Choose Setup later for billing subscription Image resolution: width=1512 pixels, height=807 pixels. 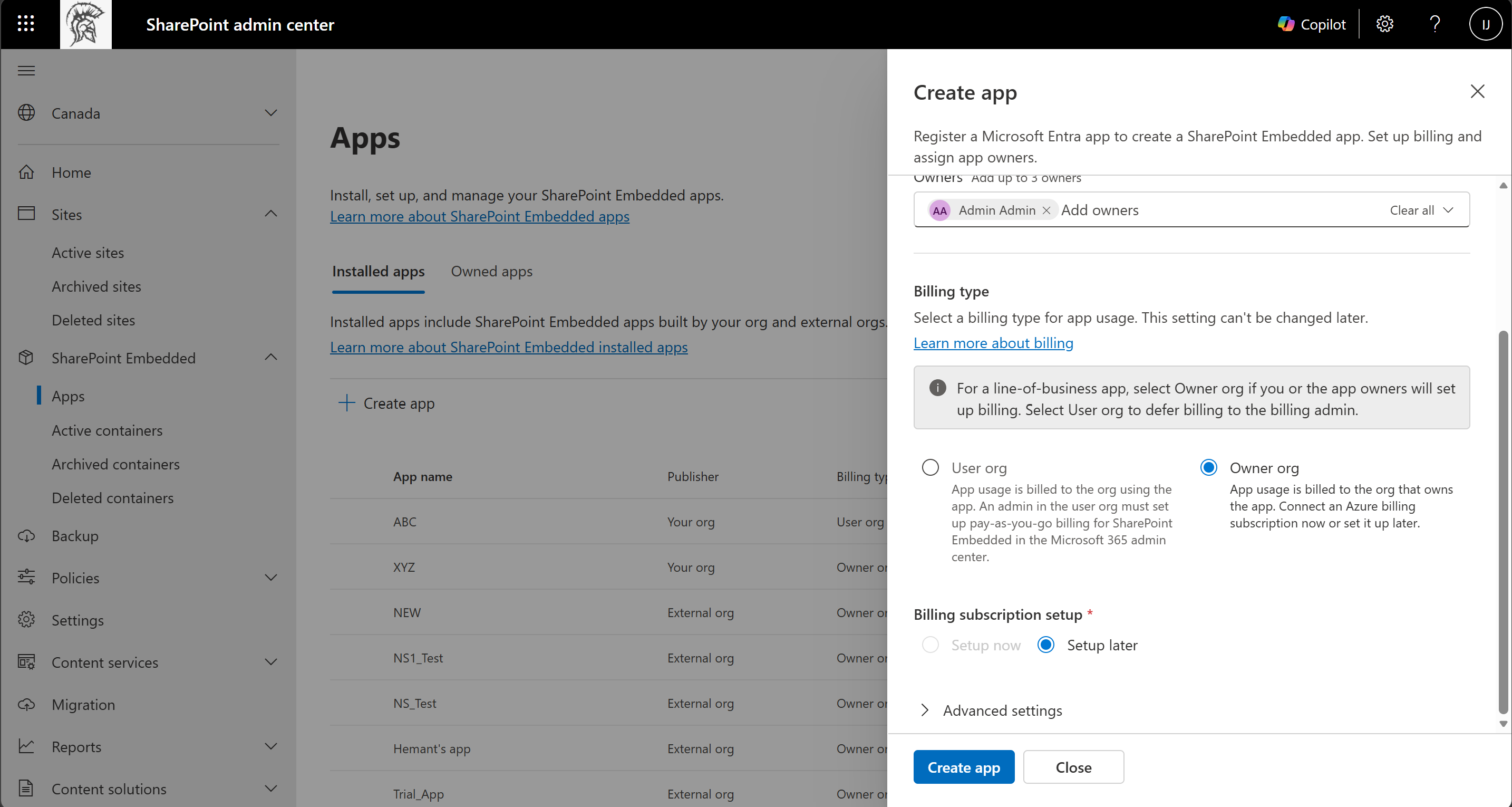pos(1046,645)
